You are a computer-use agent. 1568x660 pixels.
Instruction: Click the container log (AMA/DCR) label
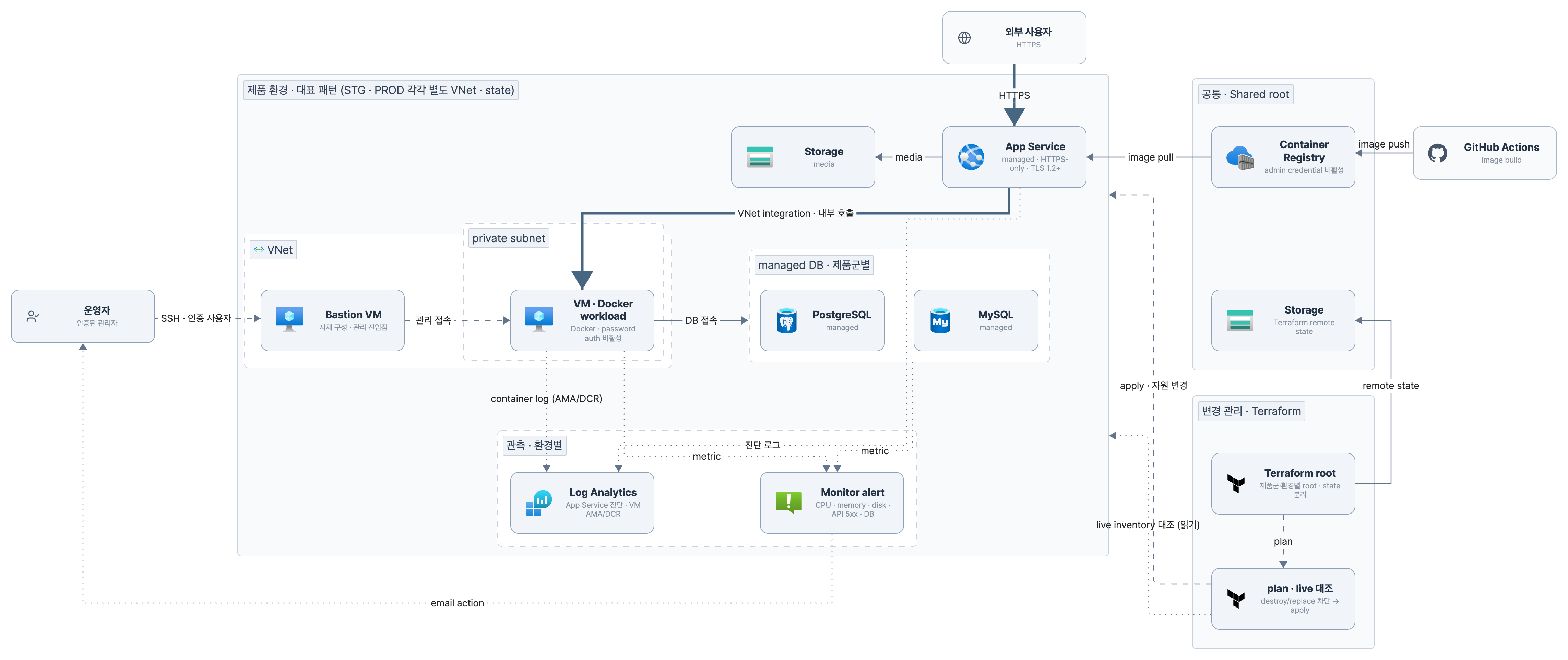[x=546, y=399]
